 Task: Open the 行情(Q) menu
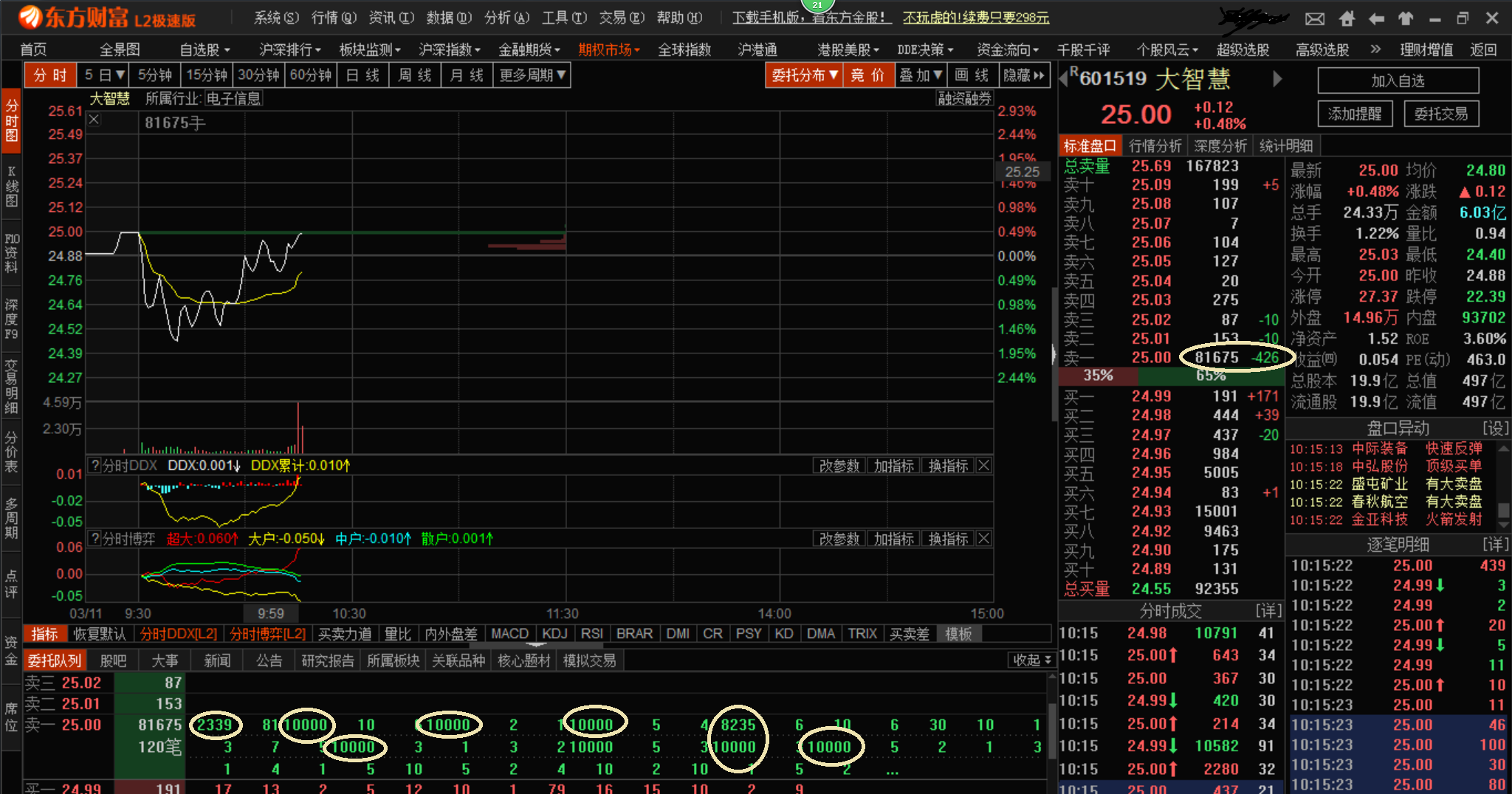pyautogui.click(x=334, y=18)
